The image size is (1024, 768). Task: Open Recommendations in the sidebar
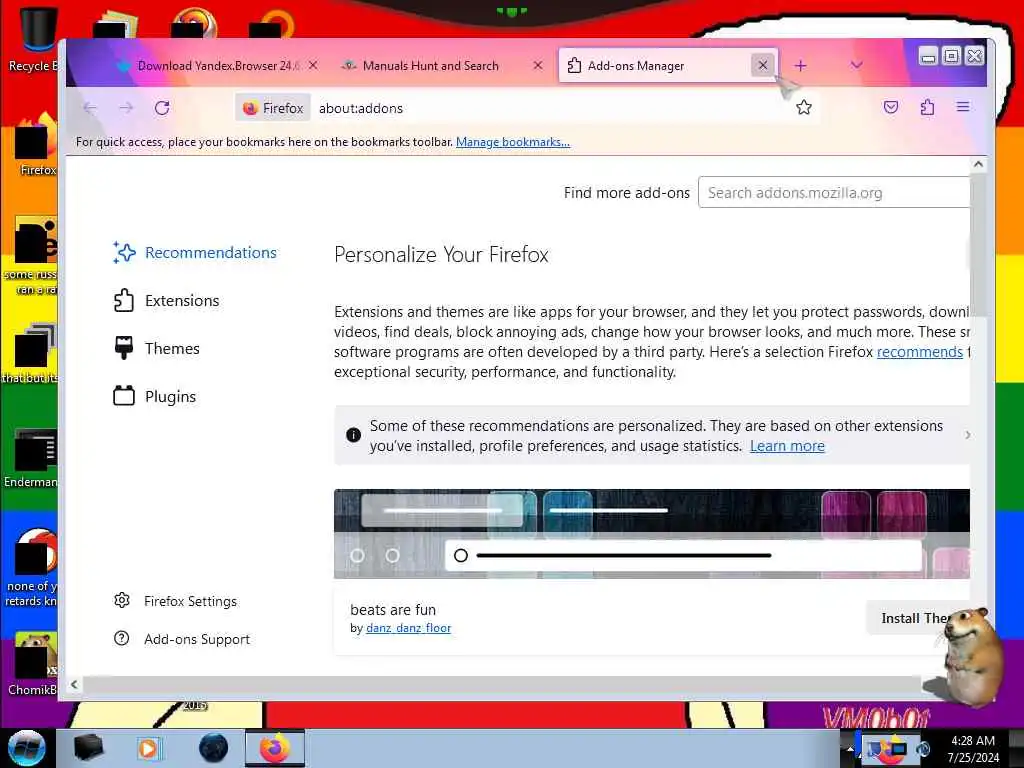196,253
